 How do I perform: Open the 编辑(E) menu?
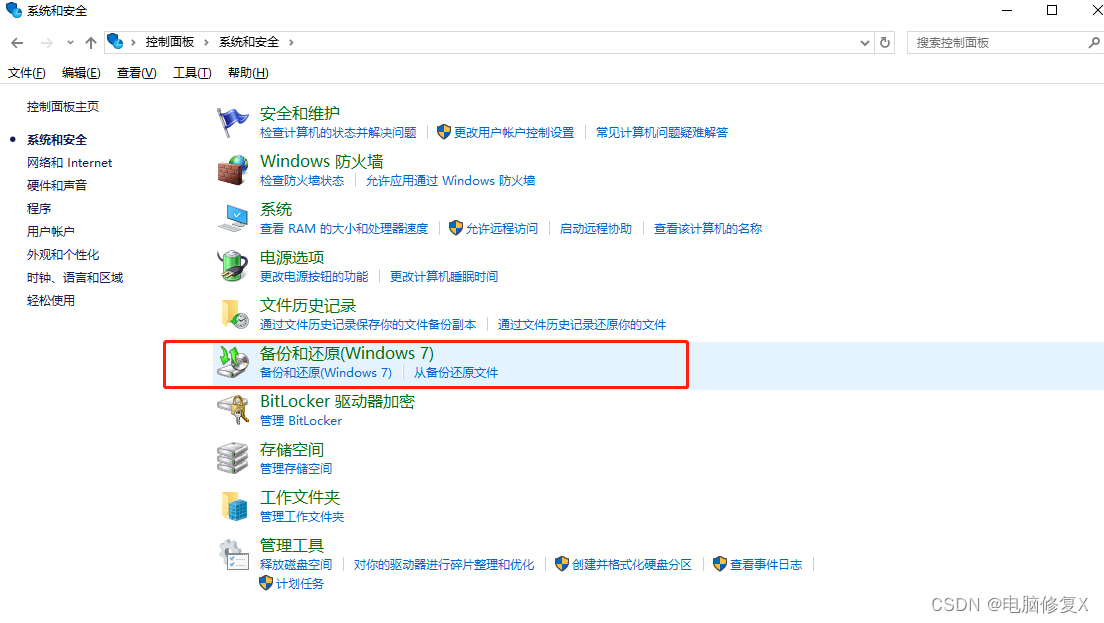[x=81, y=73]
